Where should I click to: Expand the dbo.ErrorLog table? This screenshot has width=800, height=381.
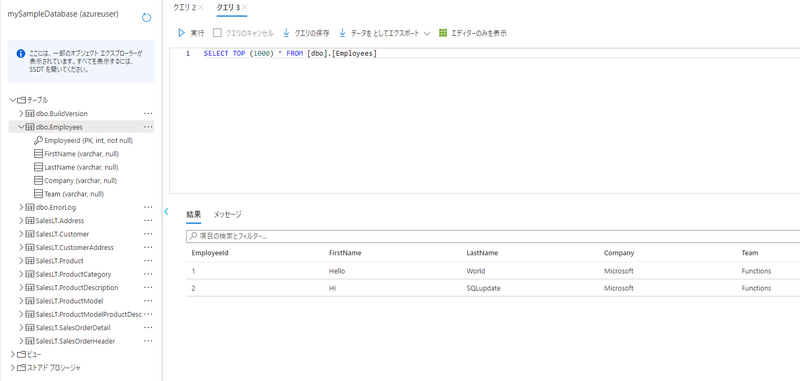click(21, 208)
